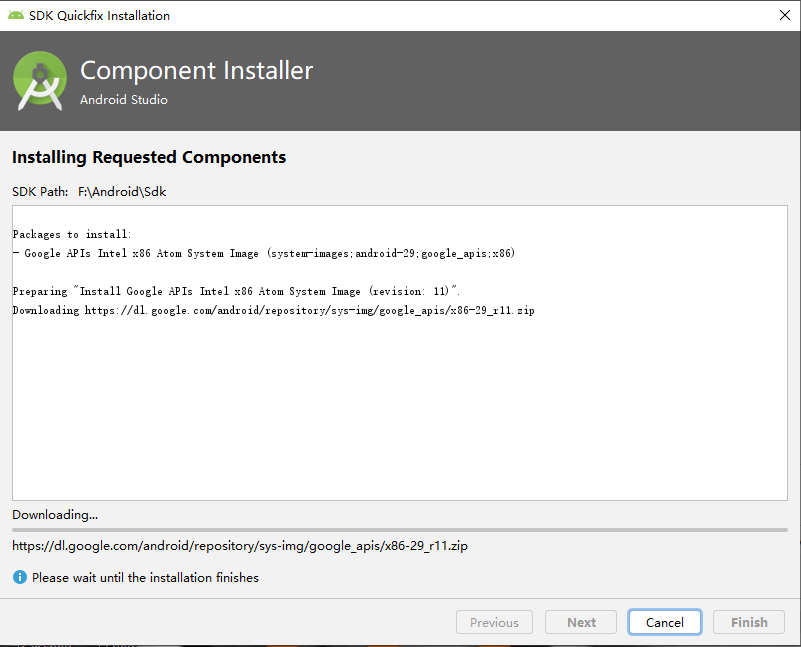Click the Downloading URL line in log
The width and height of the screenshot is (801, 647).
point(273,310)
